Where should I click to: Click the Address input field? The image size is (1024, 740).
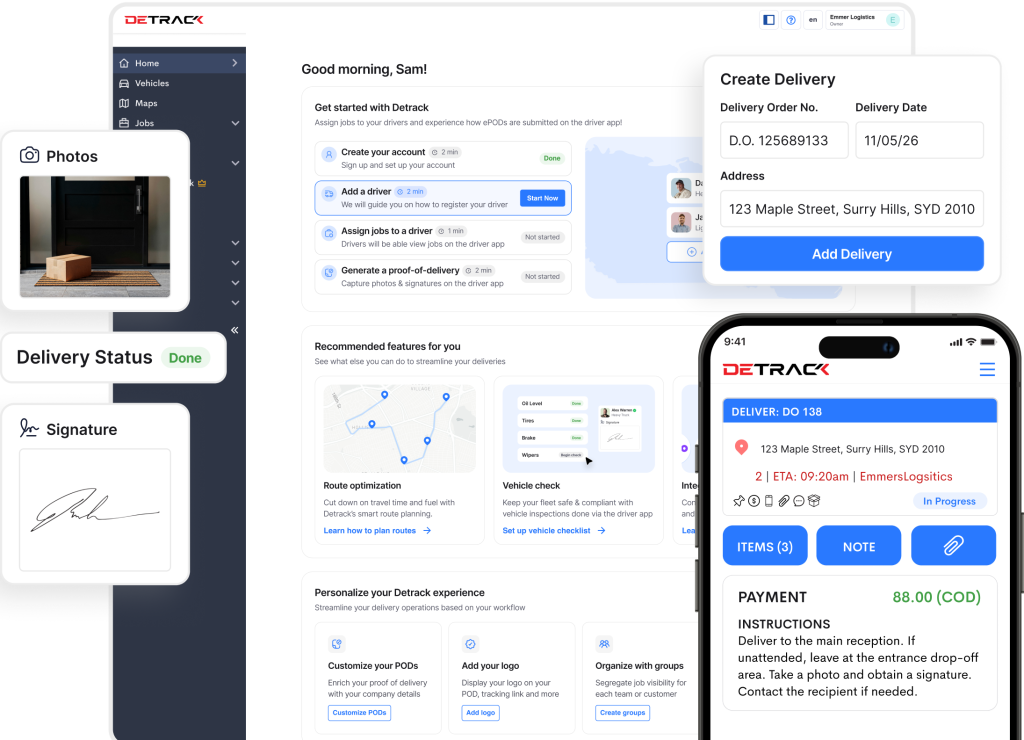(852, 209)
